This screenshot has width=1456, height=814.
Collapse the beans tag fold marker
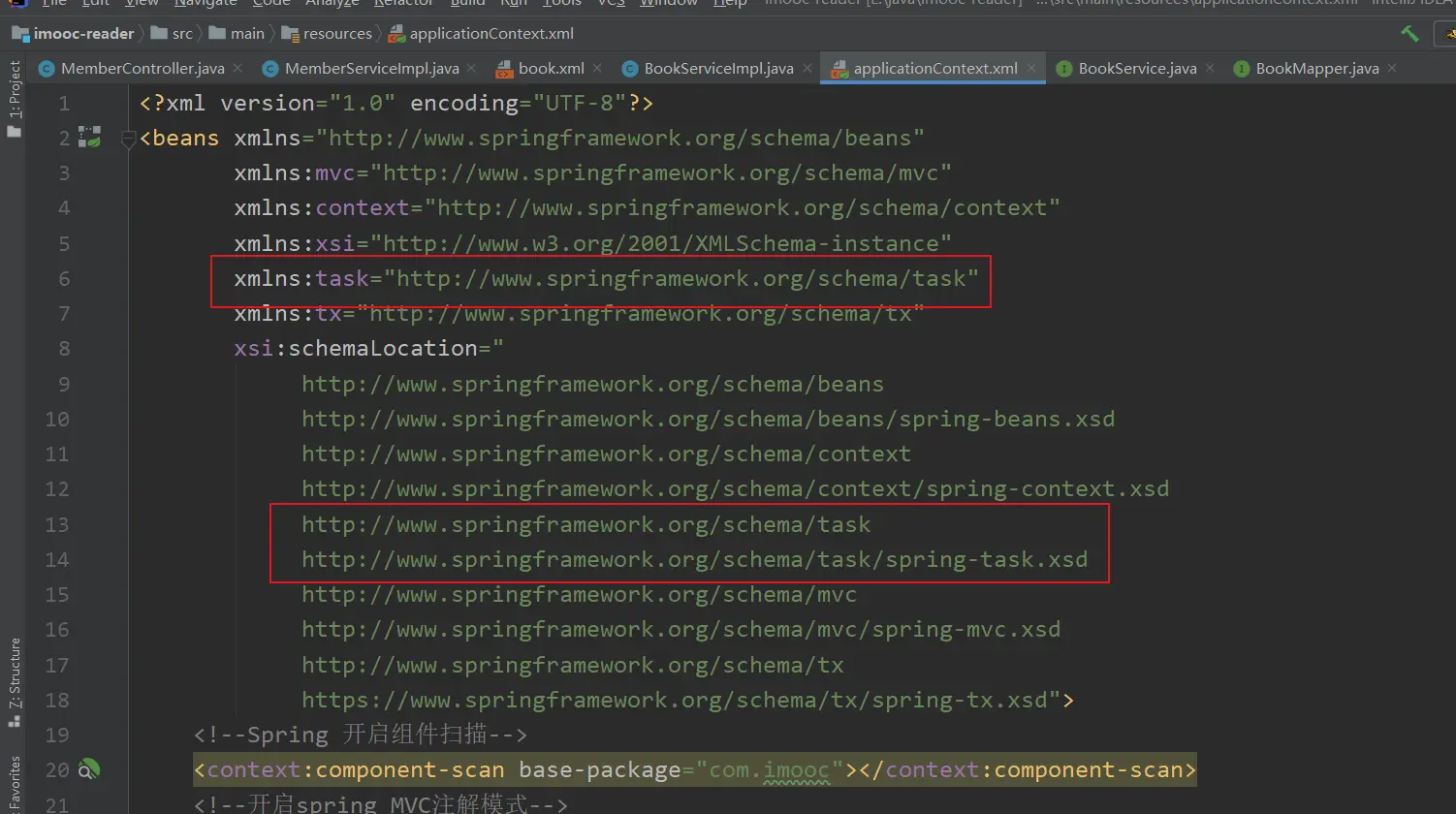tap(128, 141)
